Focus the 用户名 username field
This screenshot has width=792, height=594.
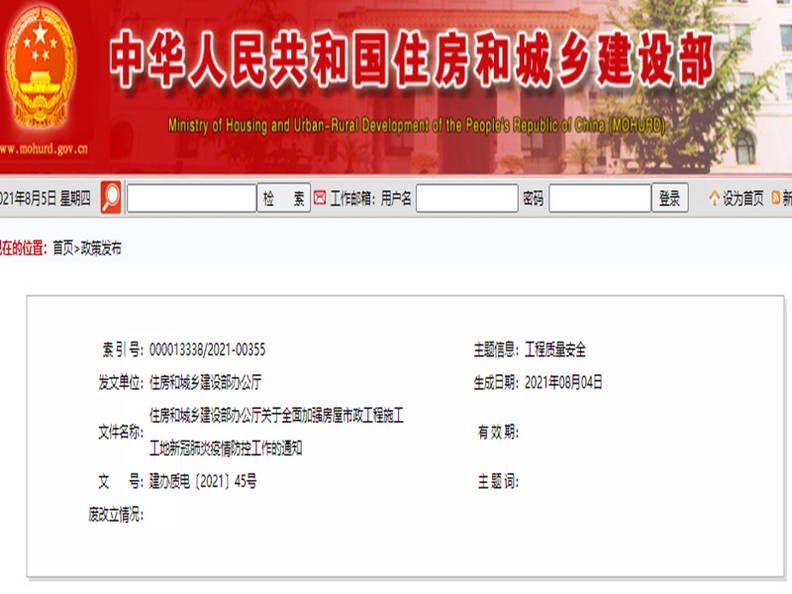pos(467,198)
